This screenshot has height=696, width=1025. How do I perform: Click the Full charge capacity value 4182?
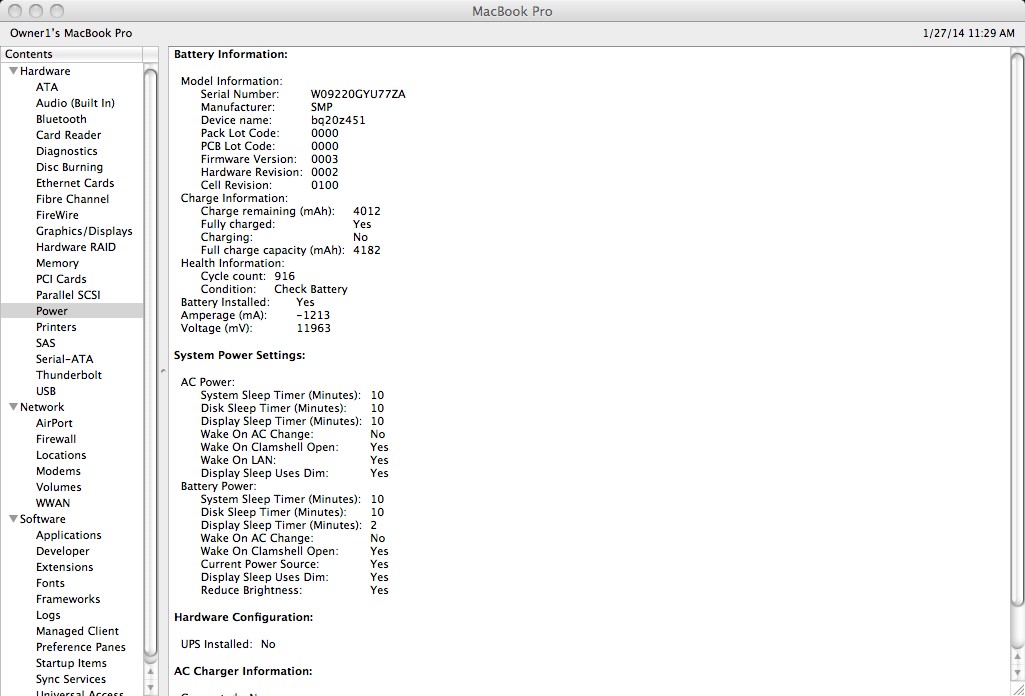(x=367, y=250)
